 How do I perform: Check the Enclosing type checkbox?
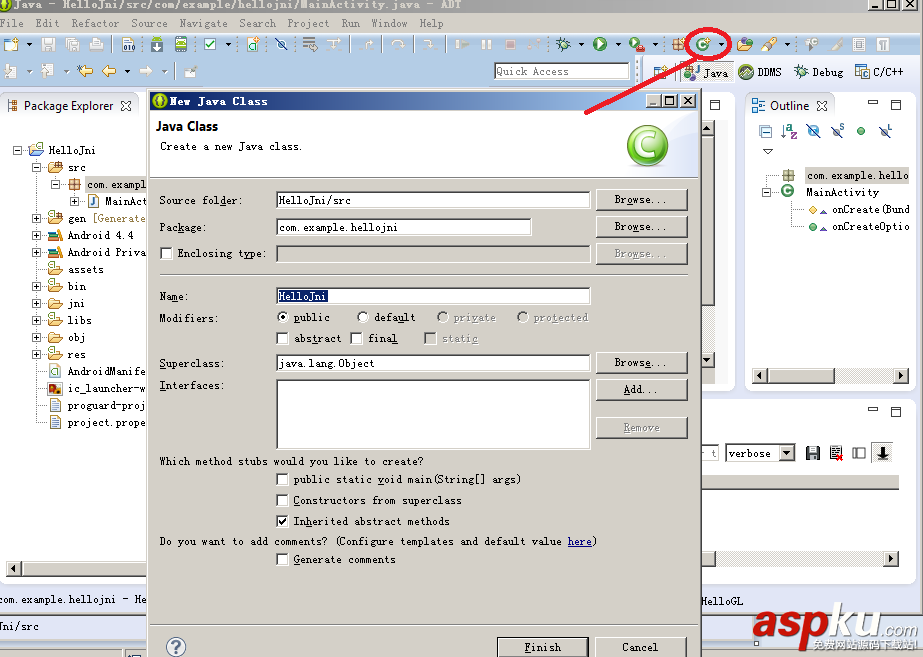[x=167, y=253]
